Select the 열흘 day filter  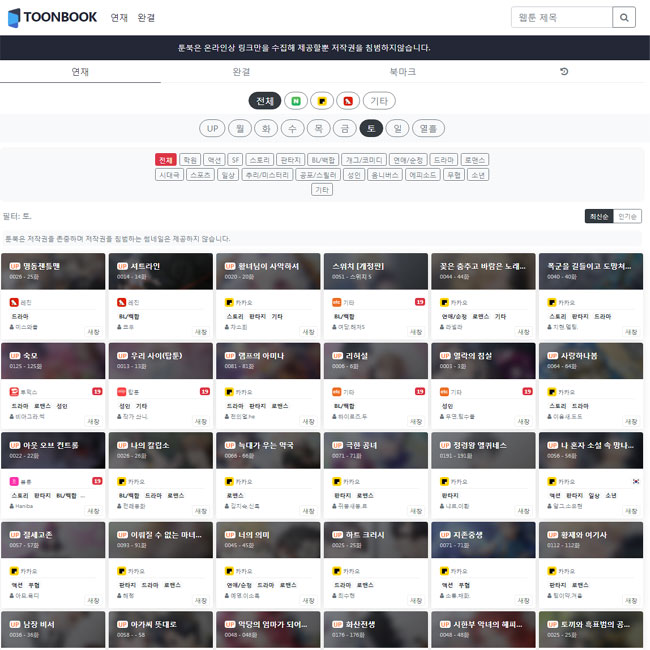[x=428, y=129]
